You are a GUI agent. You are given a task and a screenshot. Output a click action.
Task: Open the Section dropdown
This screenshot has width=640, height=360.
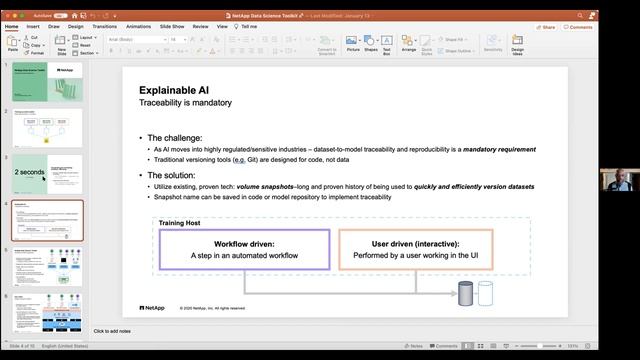[85, 53]
